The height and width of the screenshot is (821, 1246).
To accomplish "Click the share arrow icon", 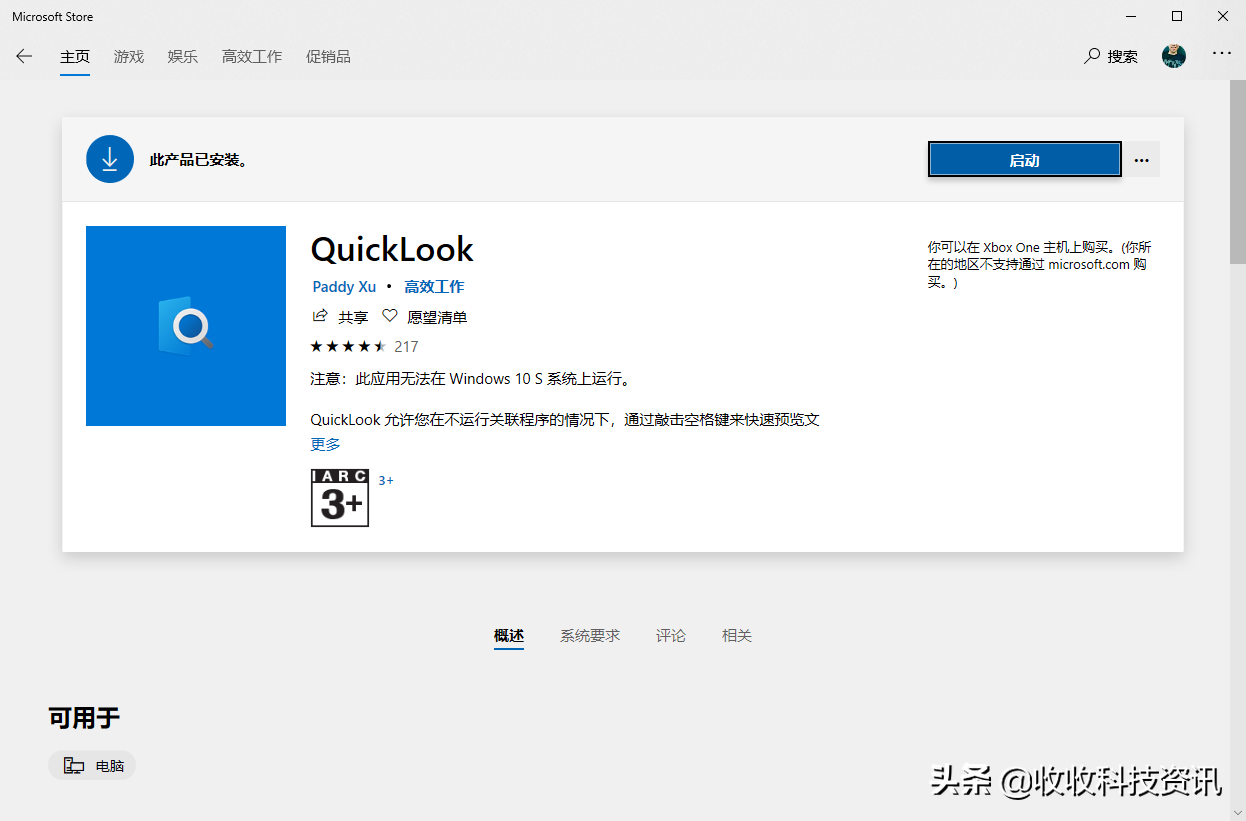I will point(320,316).
